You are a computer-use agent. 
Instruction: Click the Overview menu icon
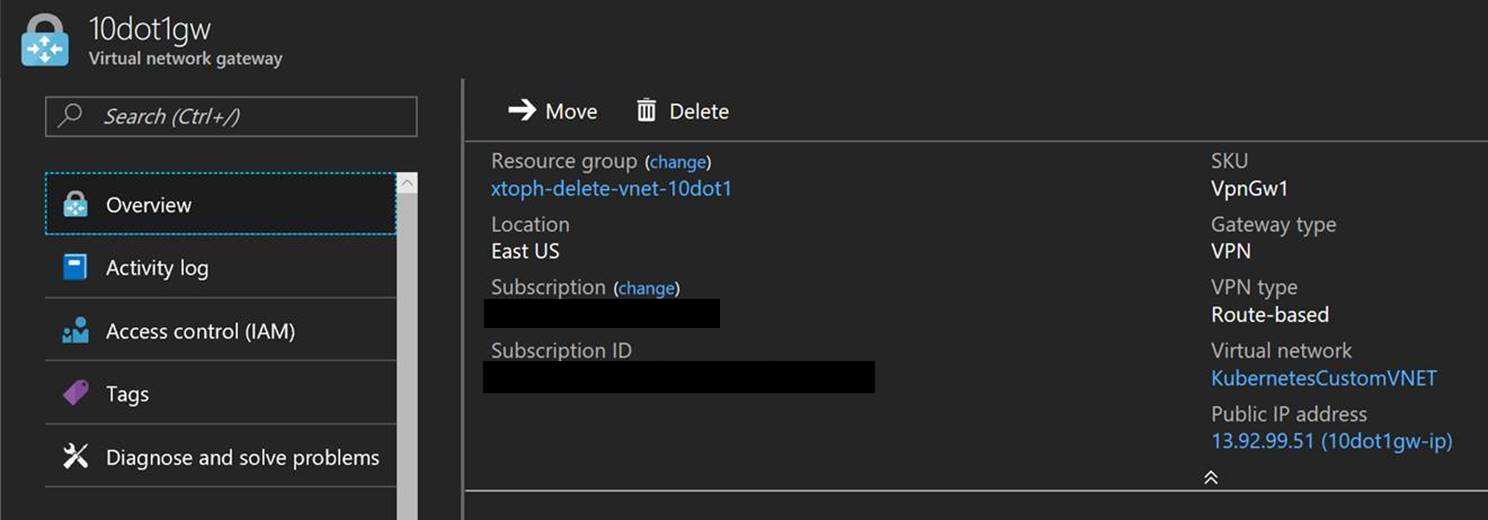[x=75, y=205]
